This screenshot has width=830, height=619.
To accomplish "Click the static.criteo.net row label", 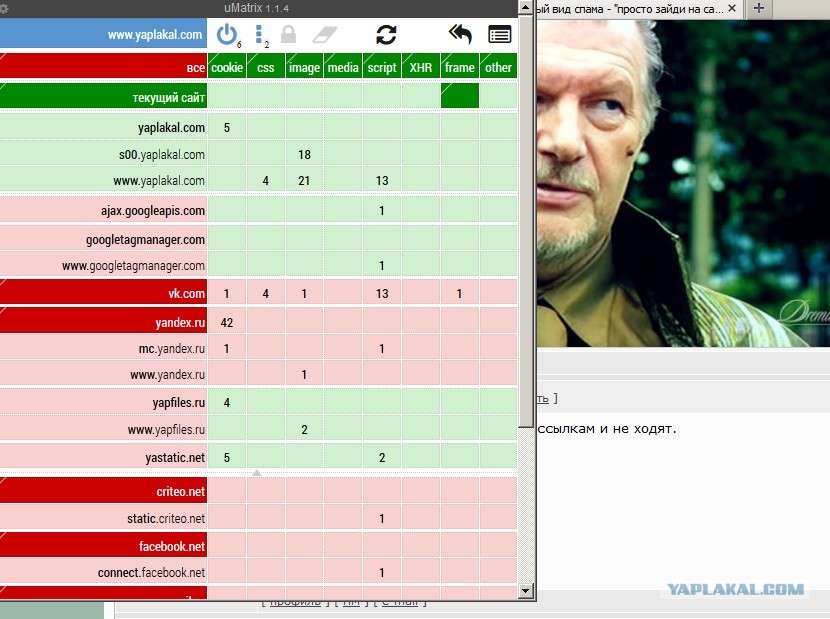I will click(x=103, y=518).
